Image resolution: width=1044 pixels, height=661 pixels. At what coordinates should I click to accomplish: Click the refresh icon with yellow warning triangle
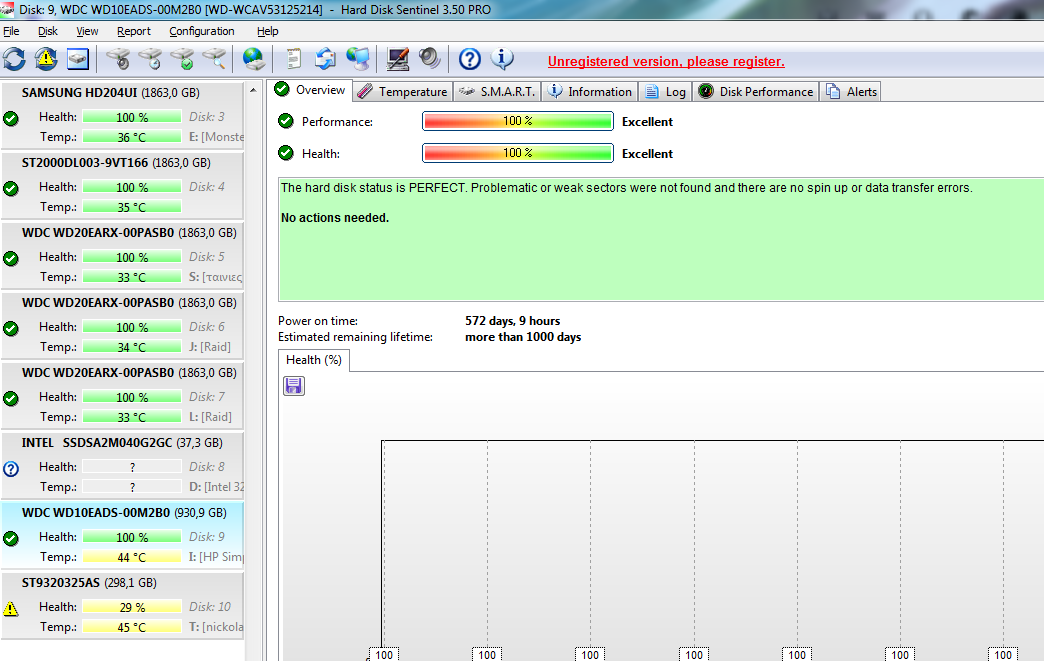(x=46, y=59)
